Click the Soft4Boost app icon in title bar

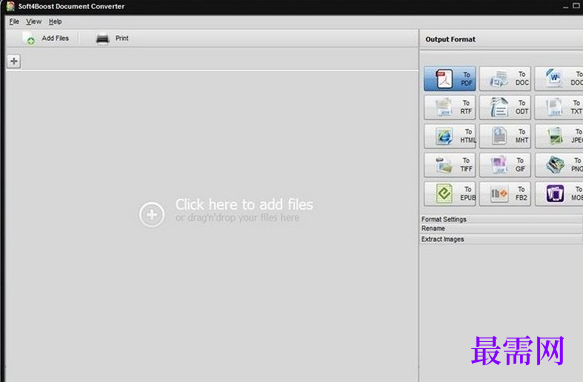[x=10, y=6]
